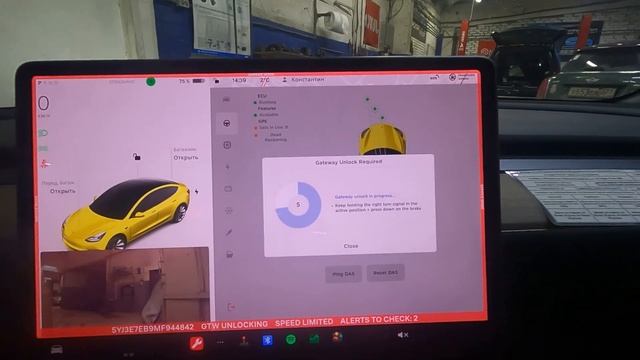Screen dimensions: 640x360
Task: Open the rounded square icon below steering wheel
Action: [227, 145]
